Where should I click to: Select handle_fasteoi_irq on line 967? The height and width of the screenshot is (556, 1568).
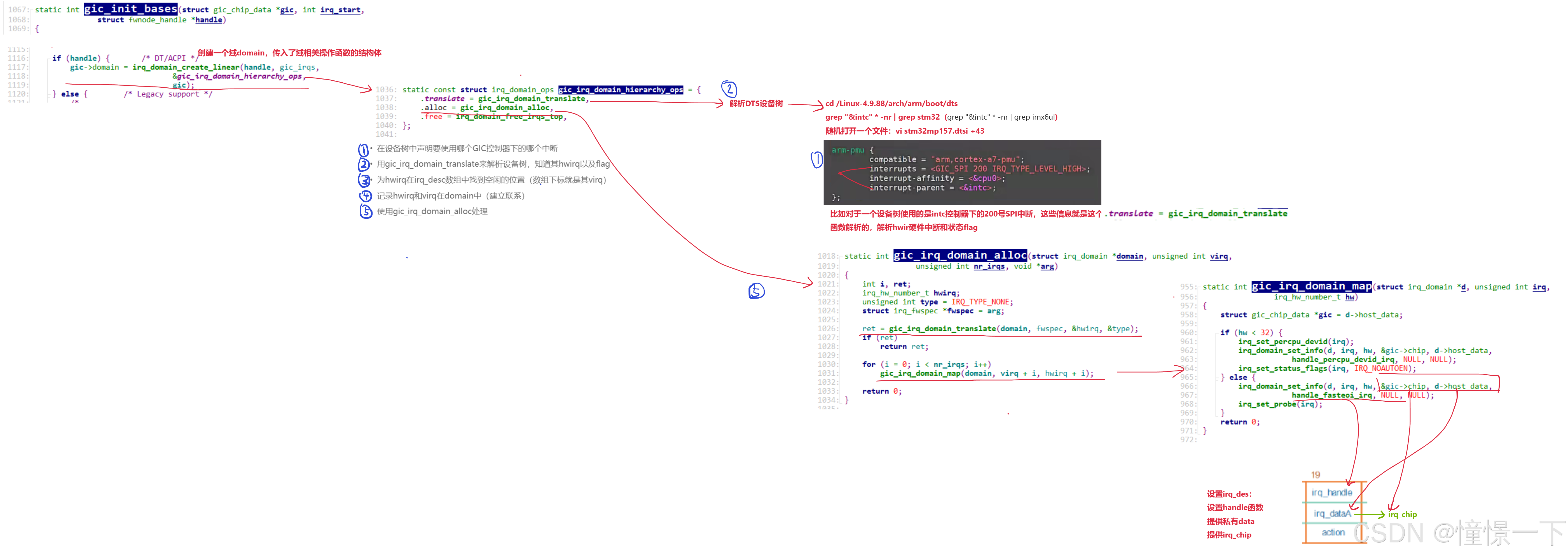(x=1331, y=396)
